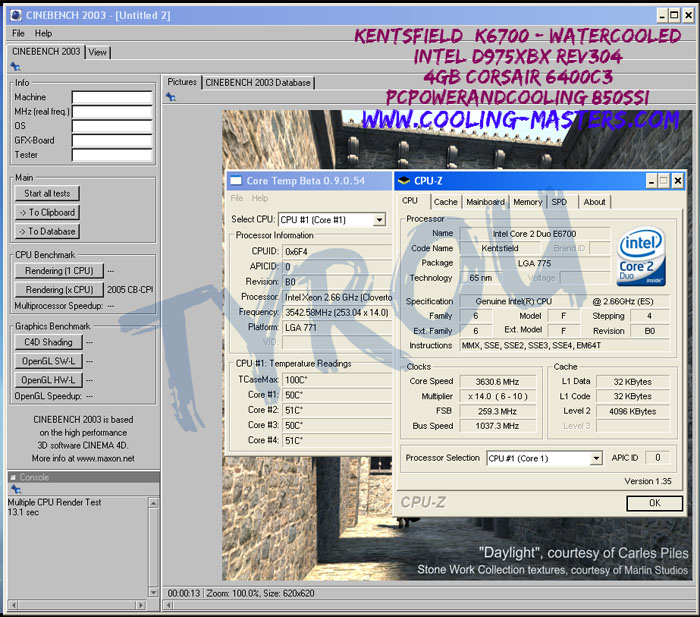Viewport: 700px width, 617px height.
Task: Click the MHz (real freq.) input field
Action: 112,112
